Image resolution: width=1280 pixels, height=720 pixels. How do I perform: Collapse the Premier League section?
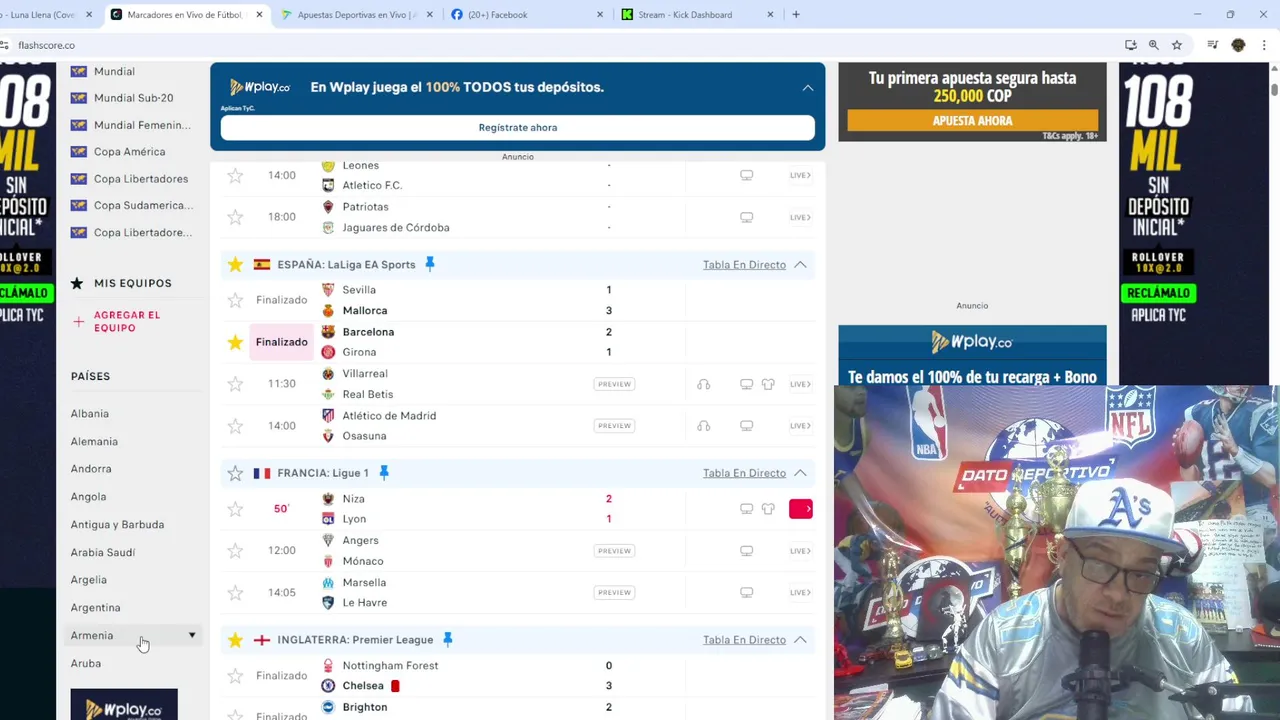(800, 640)
